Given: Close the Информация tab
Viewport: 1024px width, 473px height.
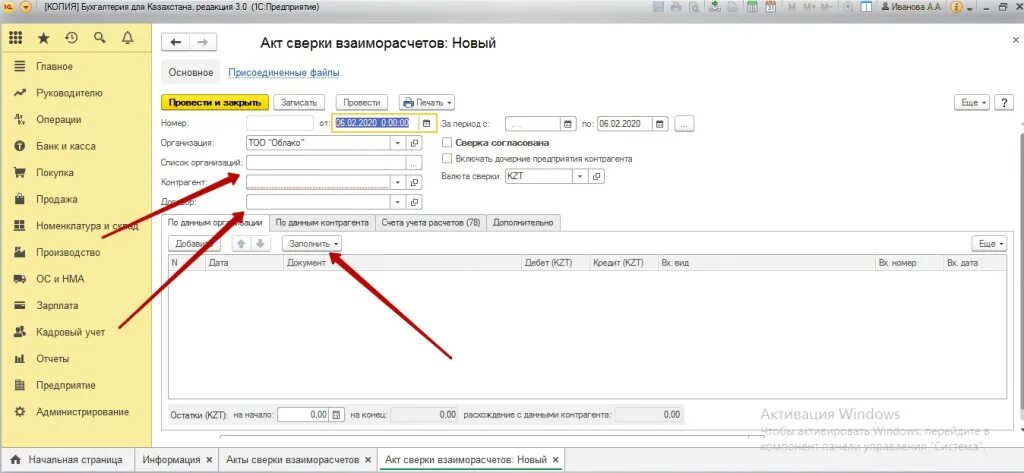Looking at the screenshot, I should [209, 460].
